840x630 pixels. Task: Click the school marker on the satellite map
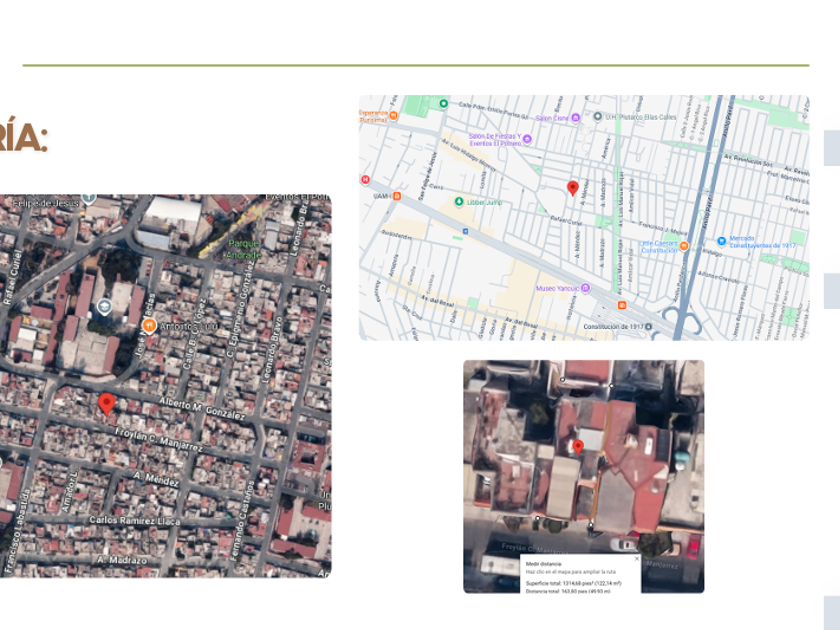(104, 306)
